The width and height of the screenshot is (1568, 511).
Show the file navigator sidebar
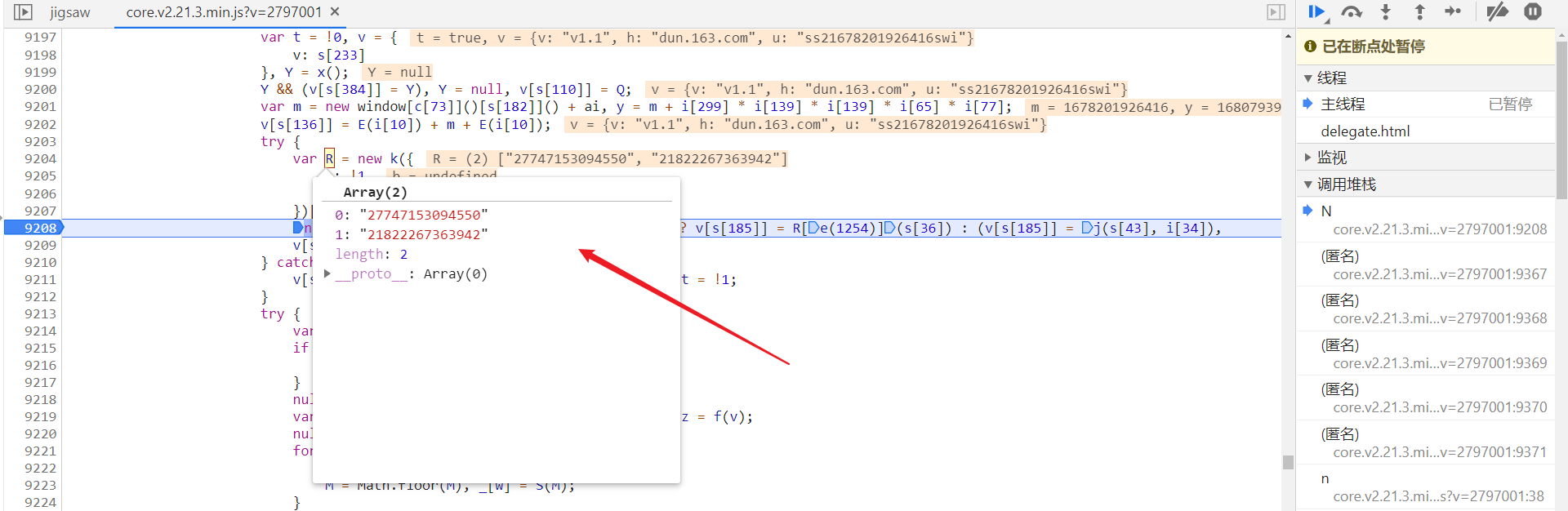click(23, 12)
